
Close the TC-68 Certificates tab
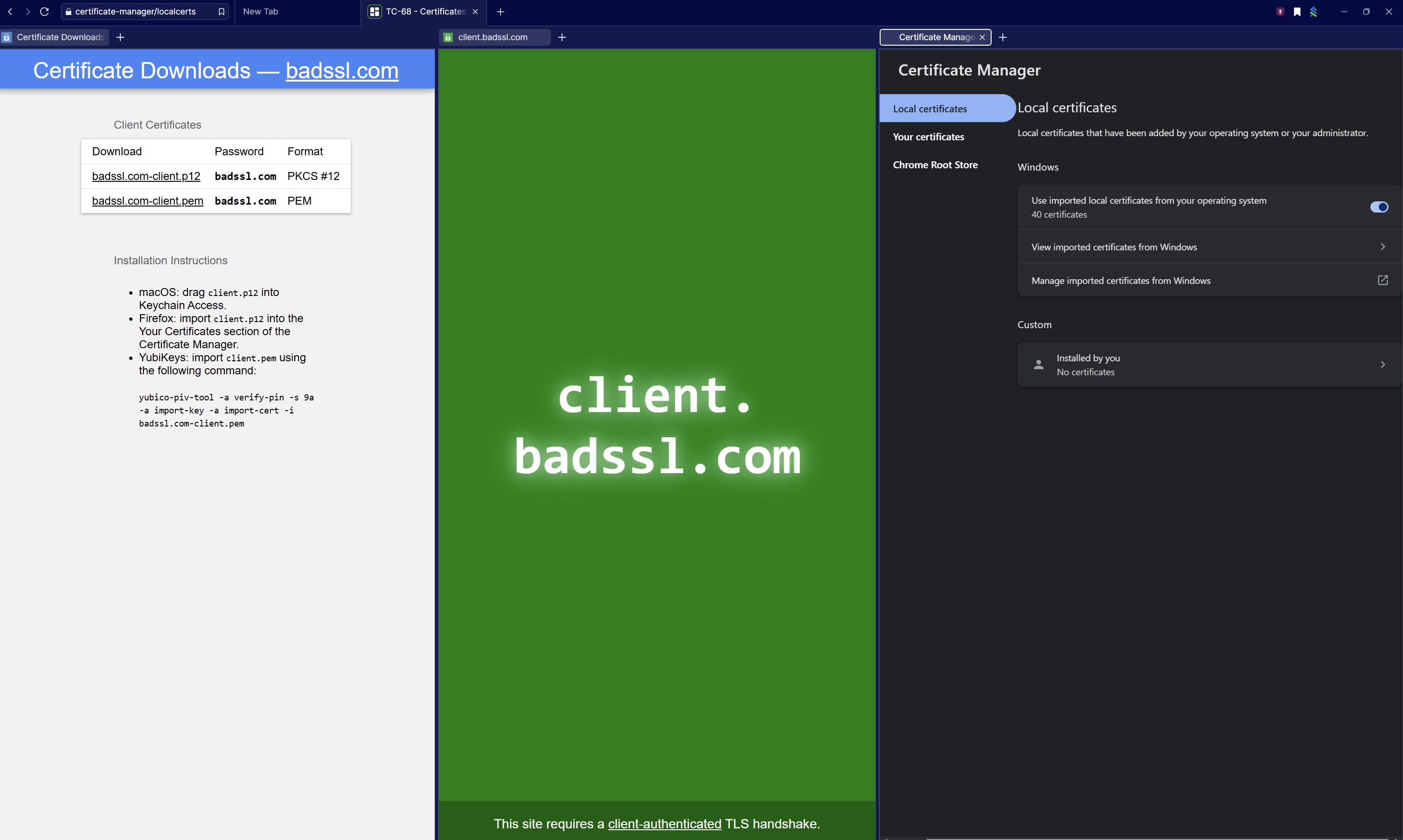[x=475, y=11]
